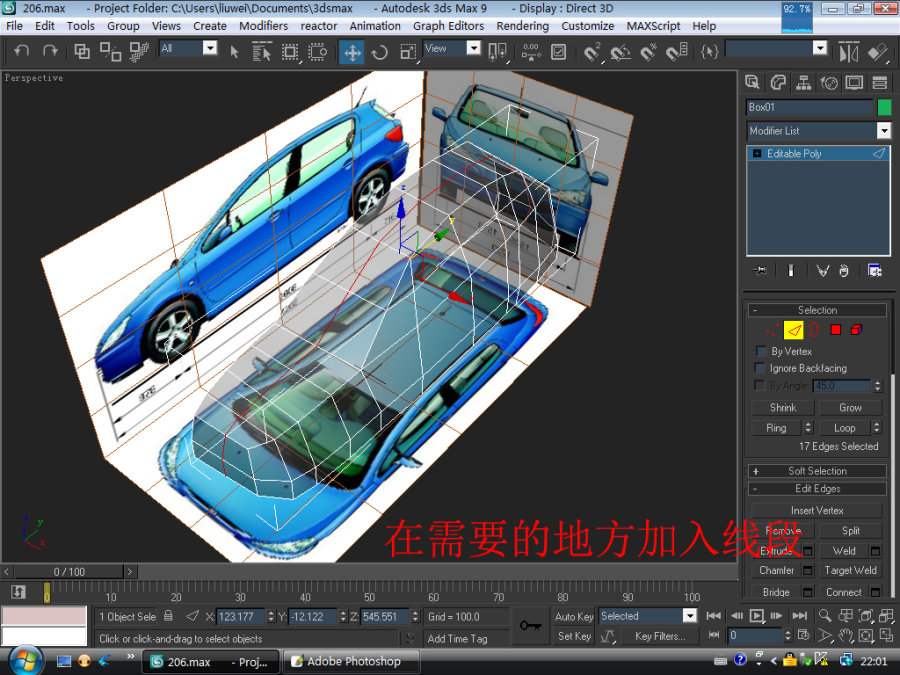Toggle Percent Snap icon
The height and width of the screenshot is (675, 900).
pos(649,52)
